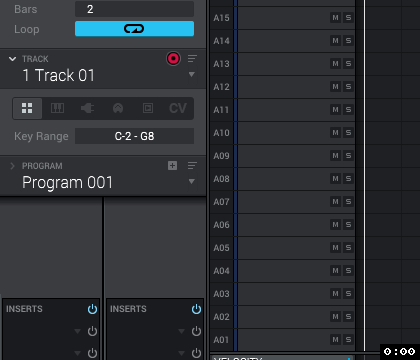
Task: Open right channel second insert slot dropdown
Action: tap(181, 353)
